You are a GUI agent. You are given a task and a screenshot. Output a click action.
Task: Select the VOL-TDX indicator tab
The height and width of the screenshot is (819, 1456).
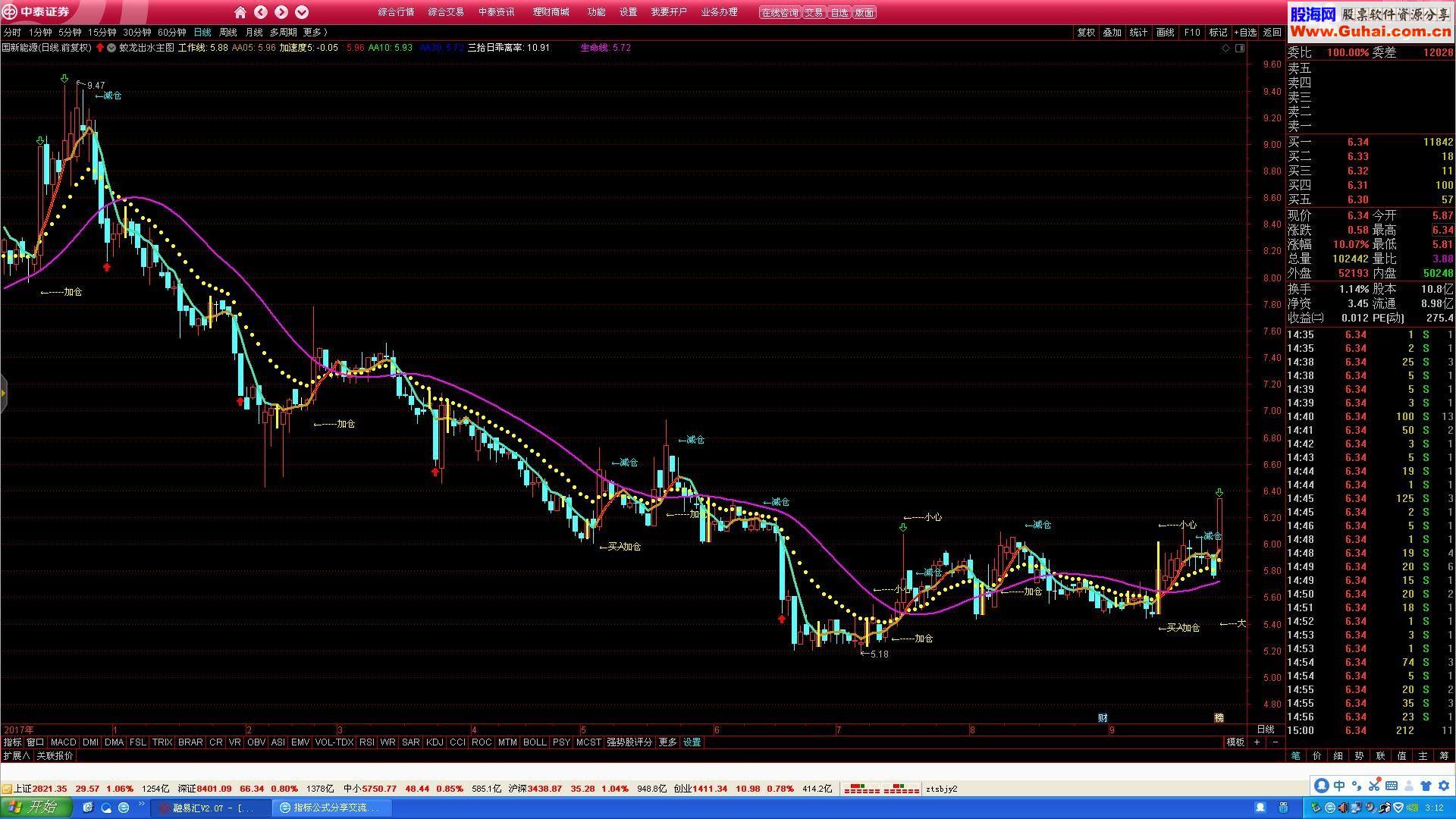tap(334, 742)
